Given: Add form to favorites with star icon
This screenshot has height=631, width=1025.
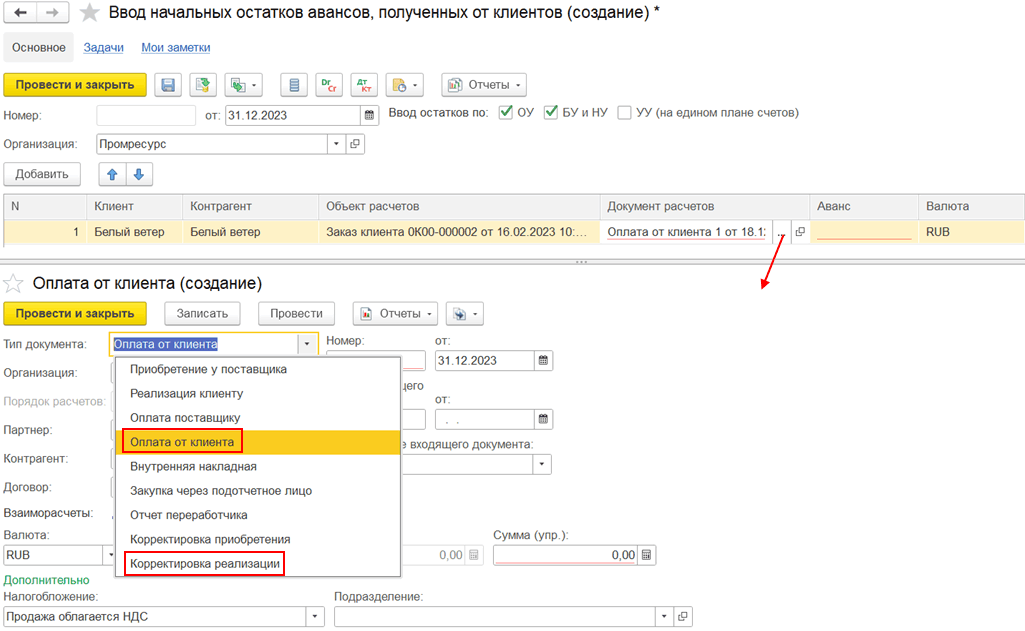Looking at the screenshot, I should coord(90,12).
